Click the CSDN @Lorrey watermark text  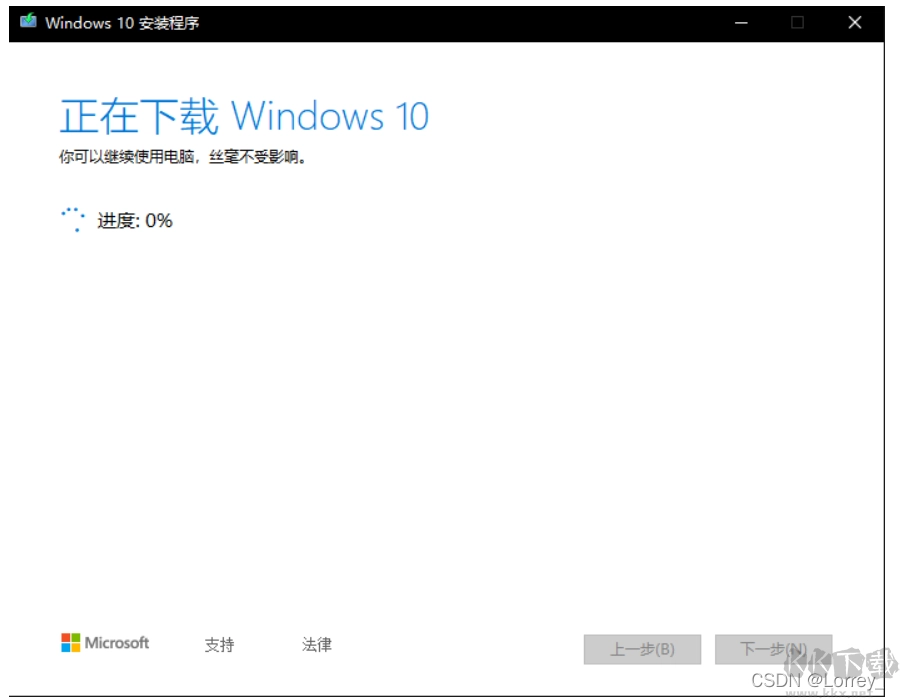pos(811,681)
